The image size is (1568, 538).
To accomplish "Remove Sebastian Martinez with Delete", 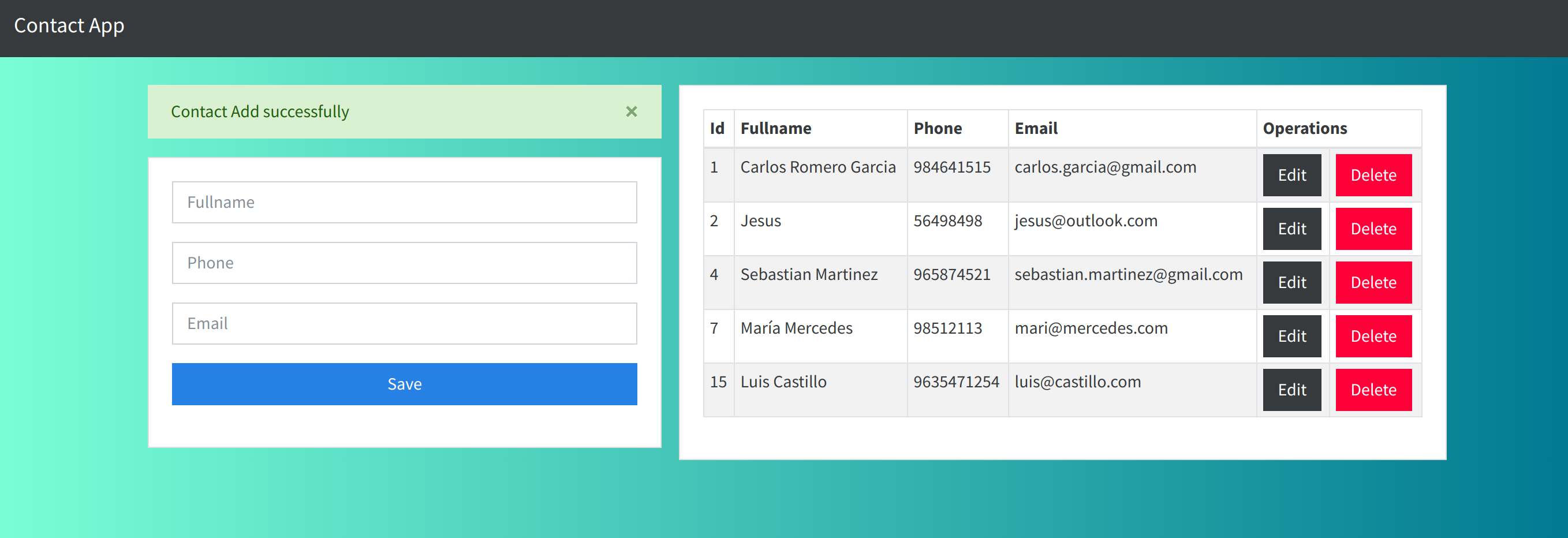I will pyautogui.click(x=1373, y=282).
